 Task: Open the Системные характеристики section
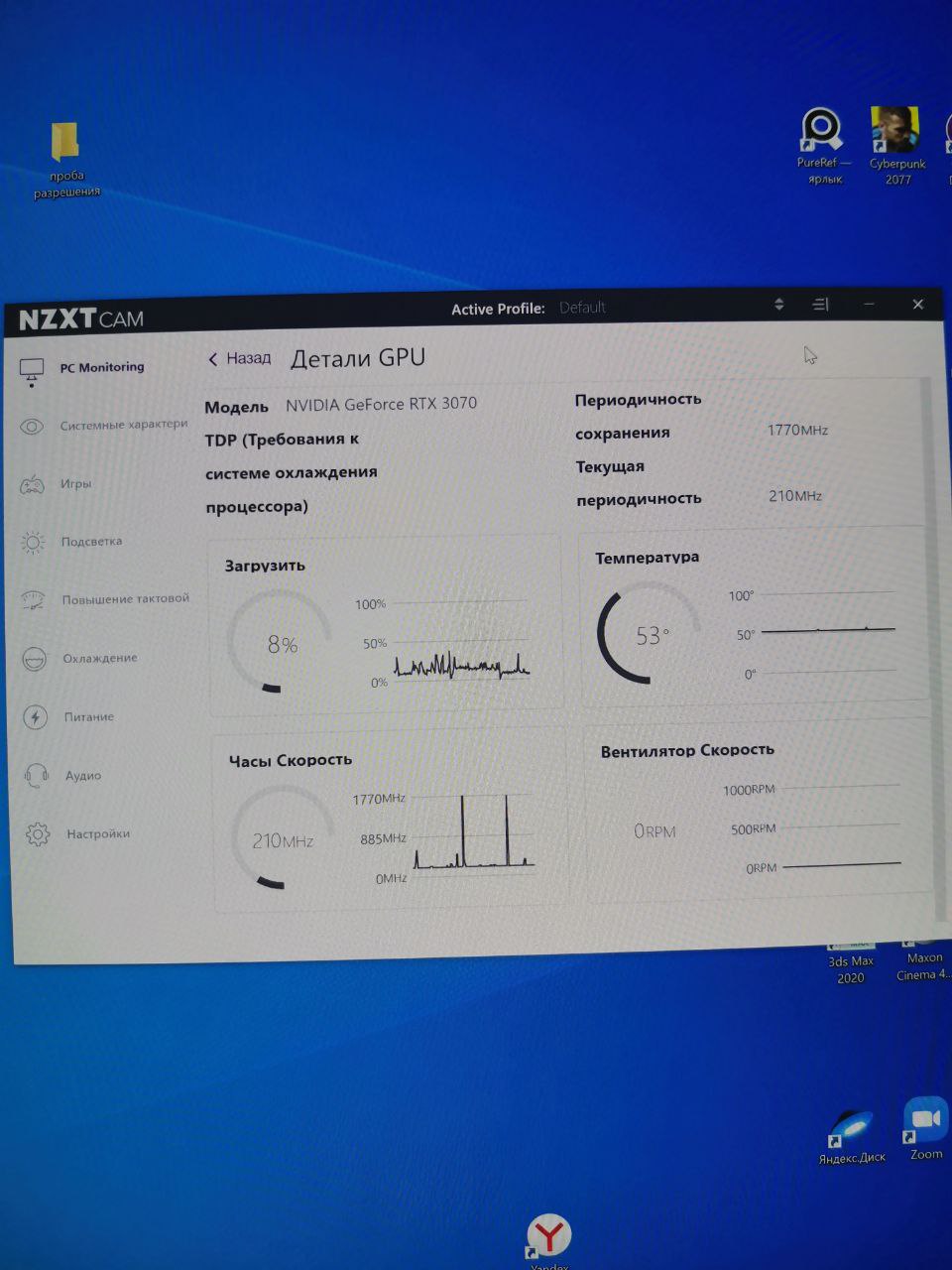point(123,426)
